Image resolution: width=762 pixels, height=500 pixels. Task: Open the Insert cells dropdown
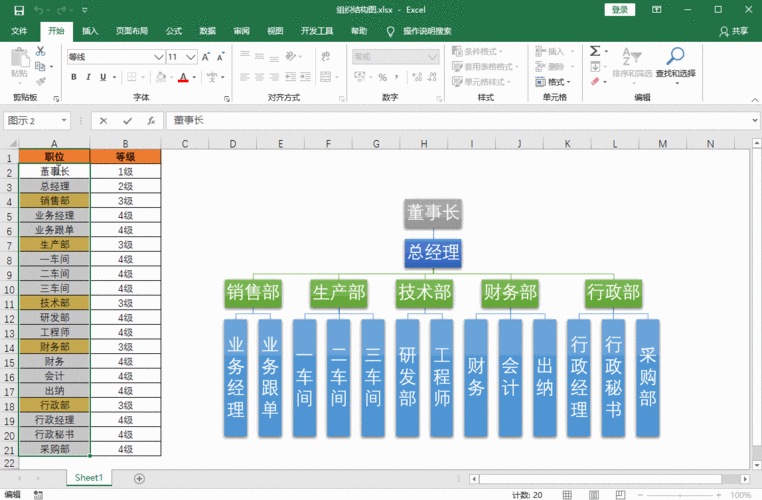click(554, 51)
